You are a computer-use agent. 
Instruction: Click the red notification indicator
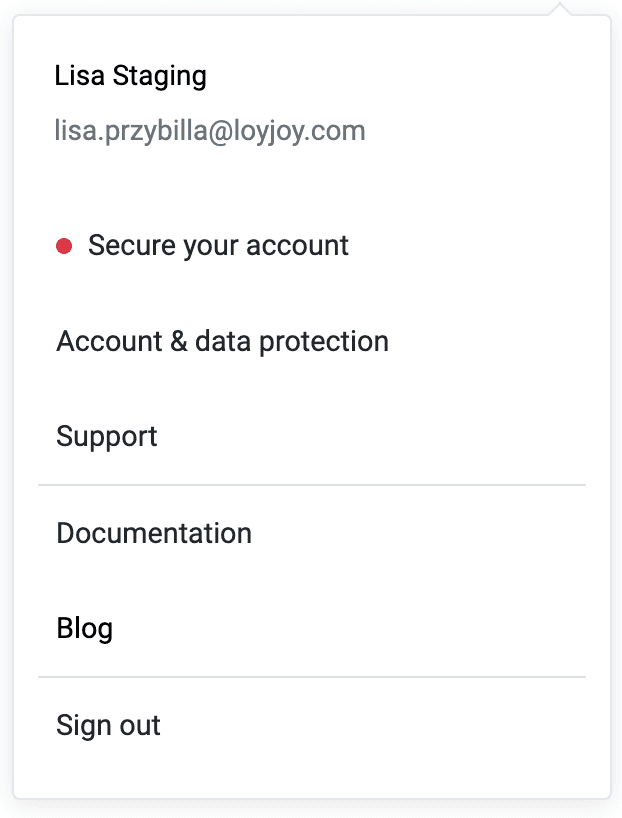(x=64, y=246)
